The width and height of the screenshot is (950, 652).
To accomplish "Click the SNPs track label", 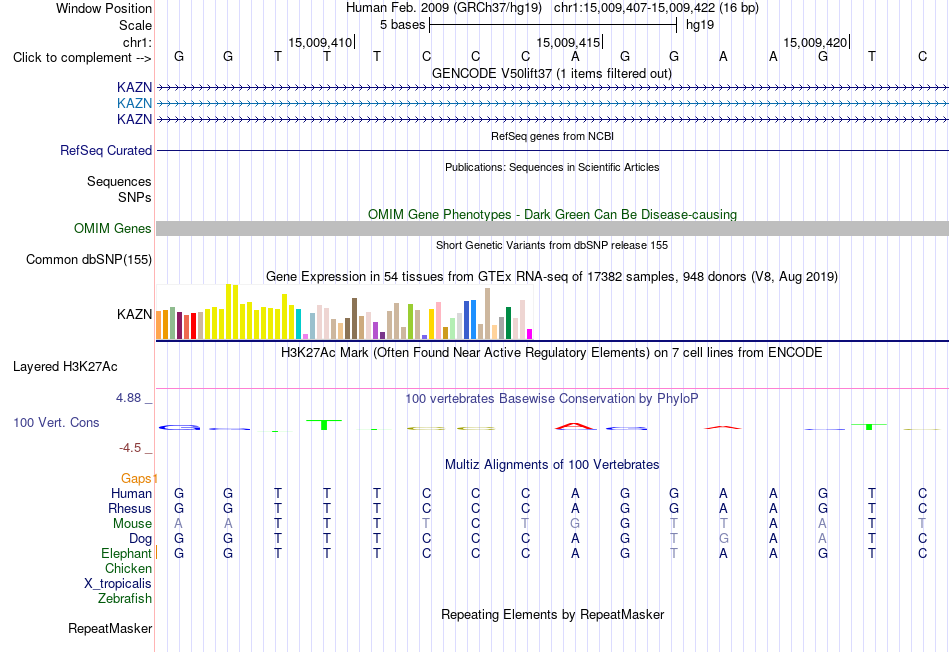I will (x=135, y=197).
